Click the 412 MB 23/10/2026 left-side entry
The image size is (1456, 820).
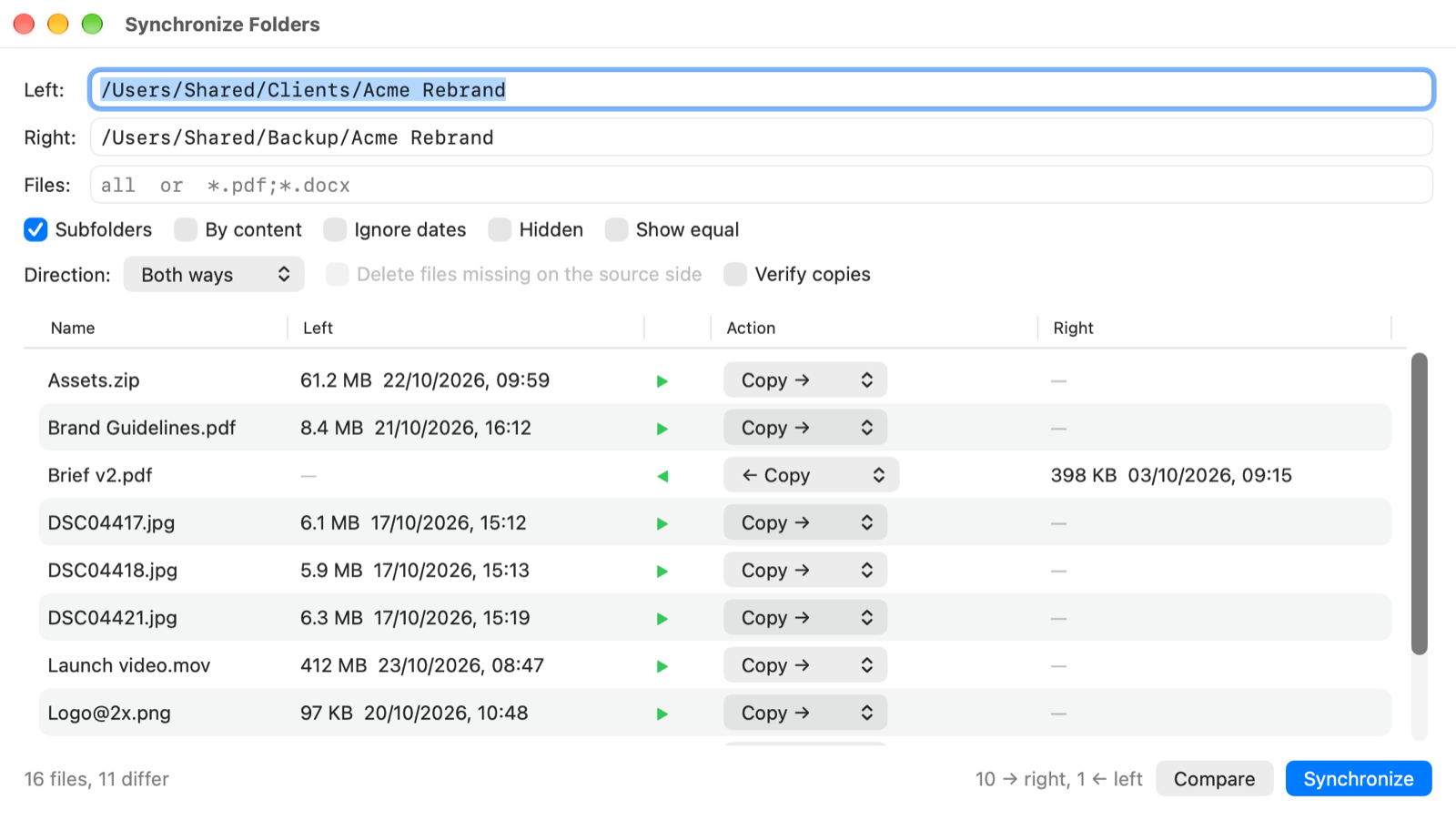[422, 665]
